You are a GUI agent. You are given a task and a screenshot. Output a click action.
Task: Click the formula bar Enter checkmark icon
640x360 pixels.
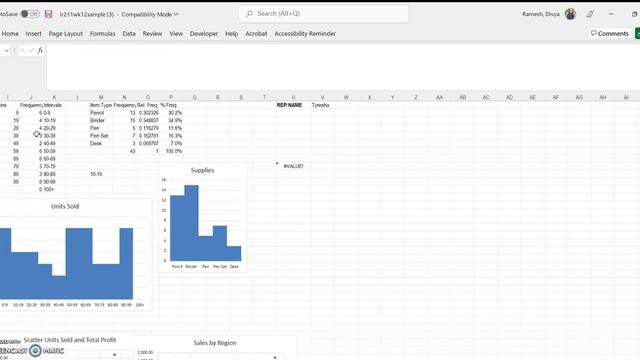click(31, 50)
